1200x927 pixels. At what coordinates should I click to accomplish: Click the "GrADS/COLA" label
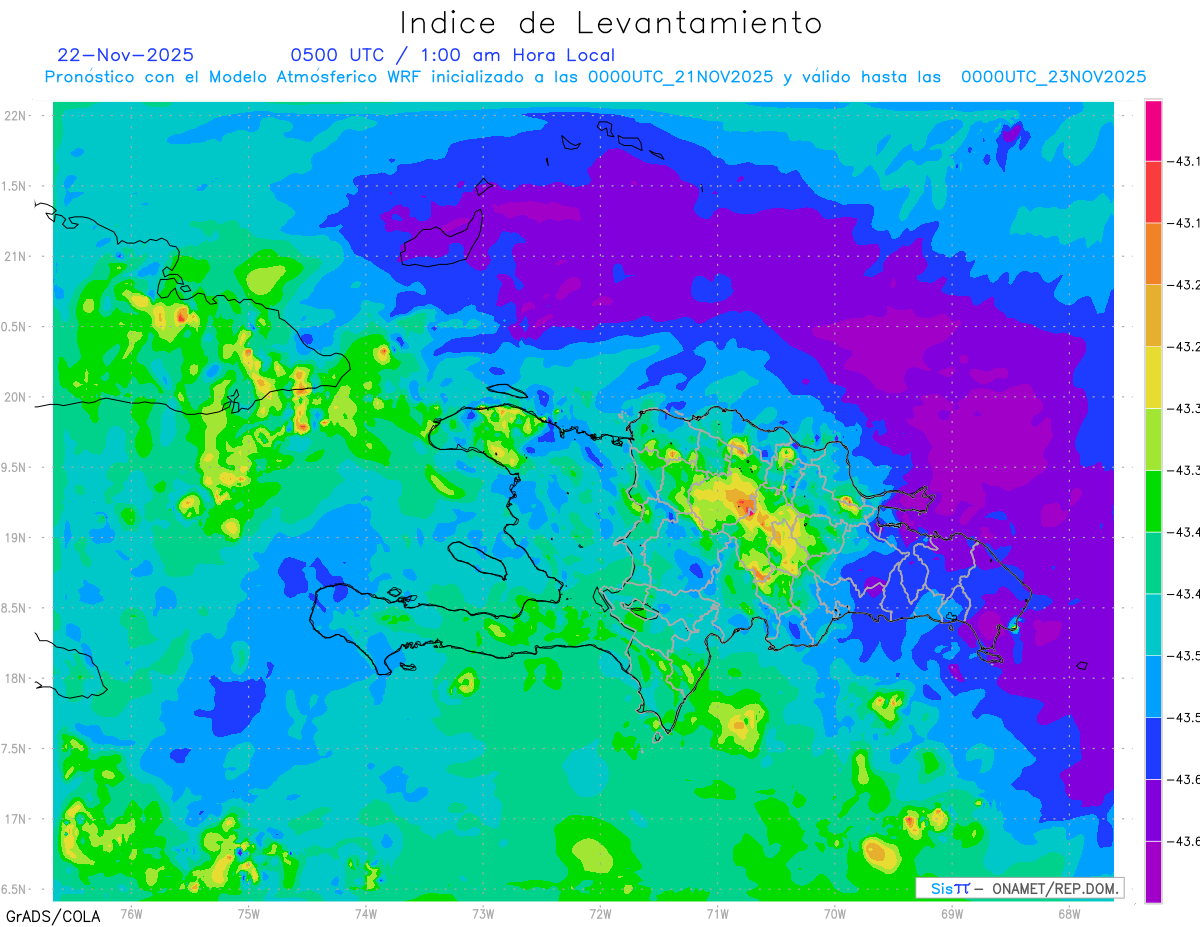pos(53,916)
